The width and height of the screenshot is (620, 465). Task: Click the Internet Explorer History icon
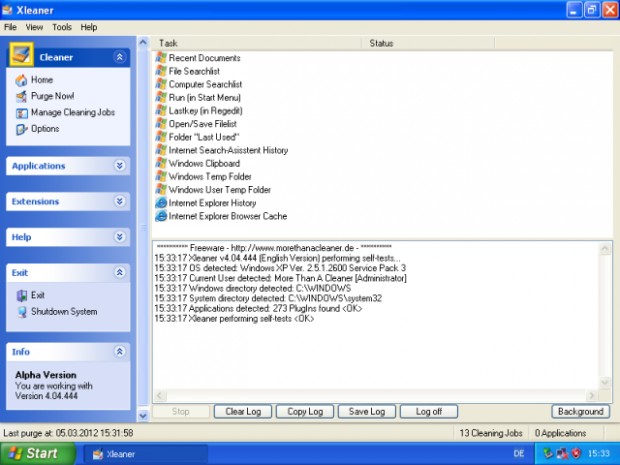pos(161,203)
